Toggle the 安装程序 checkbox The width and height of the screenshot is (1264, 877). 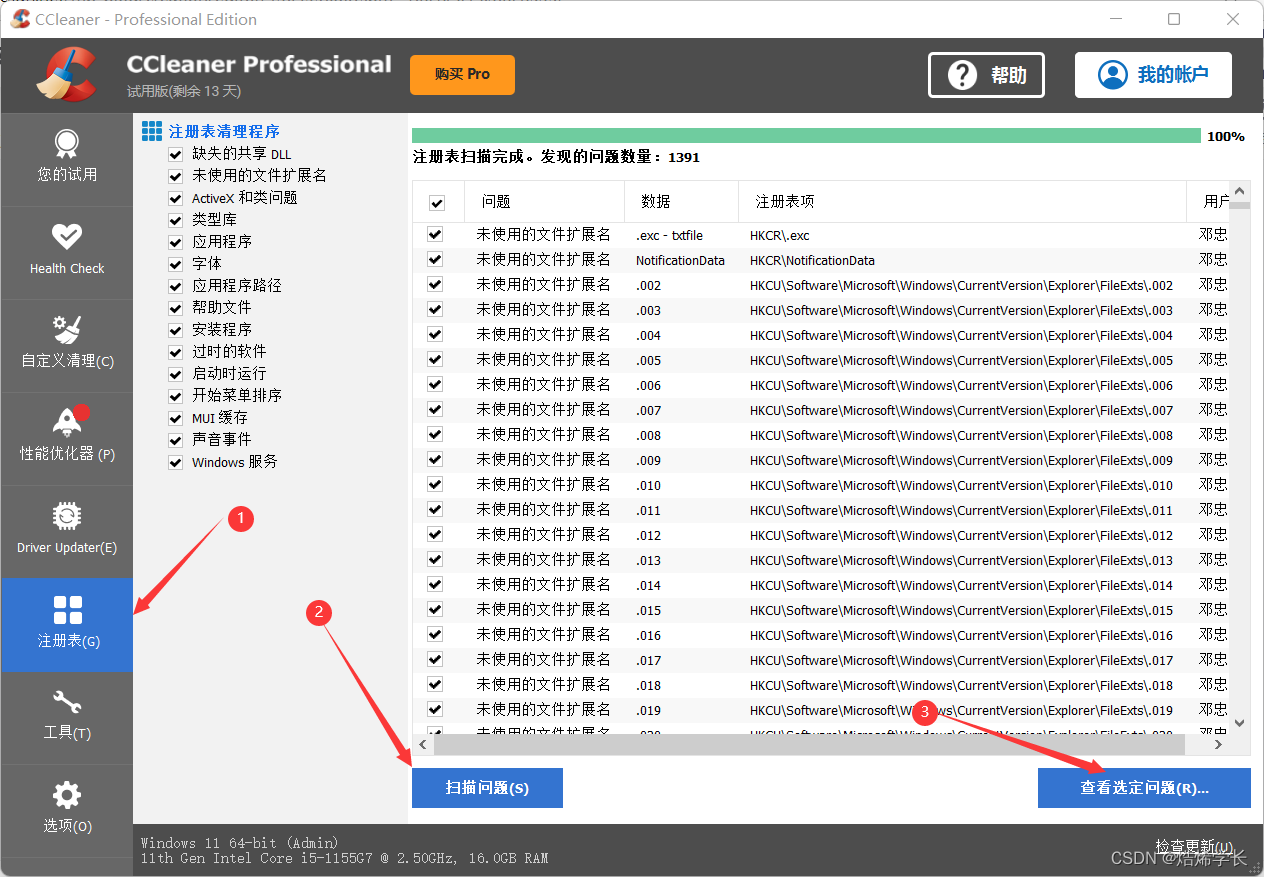(x=176, y=330)
